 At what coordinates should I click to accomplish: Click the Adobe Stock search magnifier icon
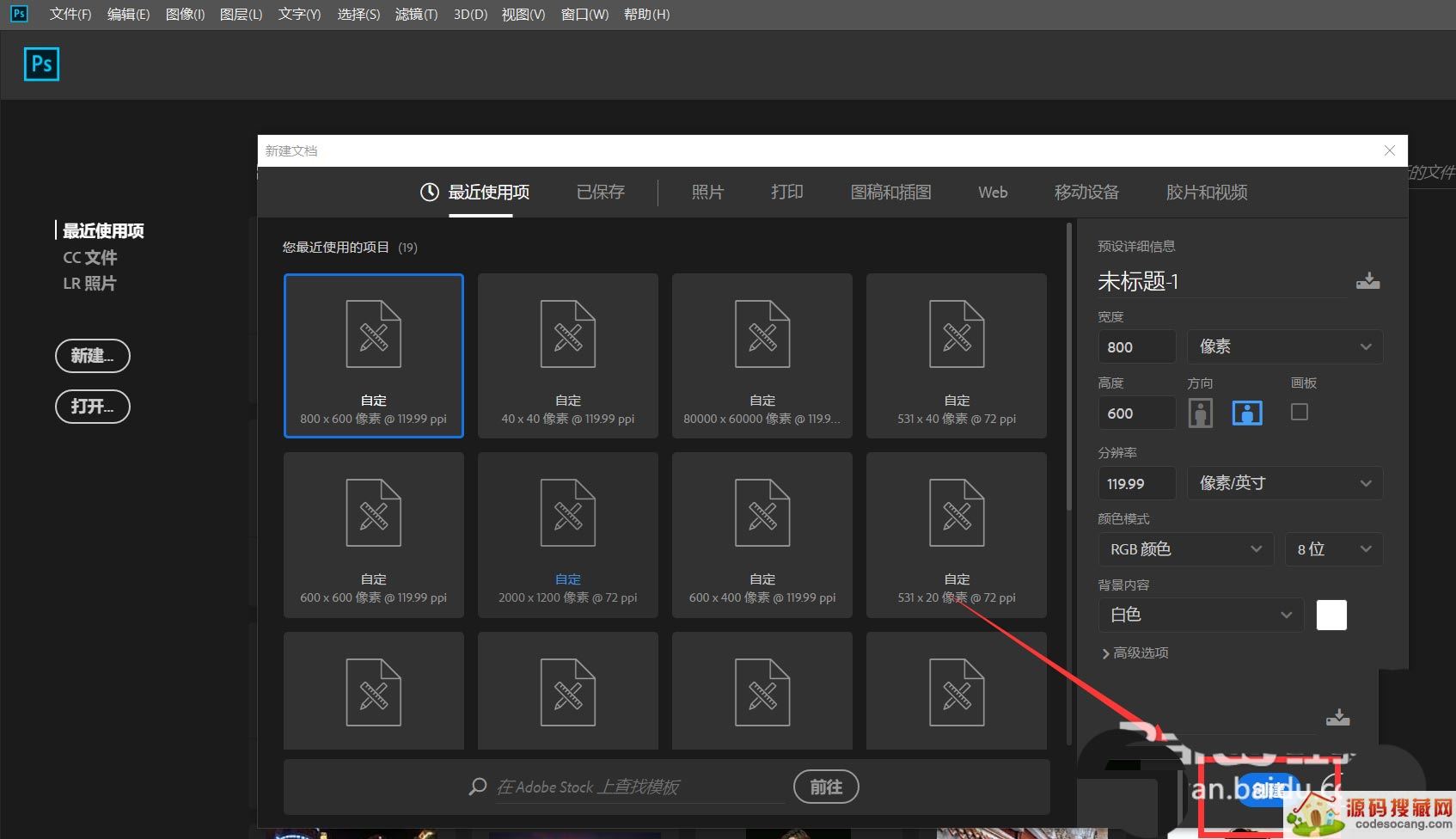tap(478, 787)
